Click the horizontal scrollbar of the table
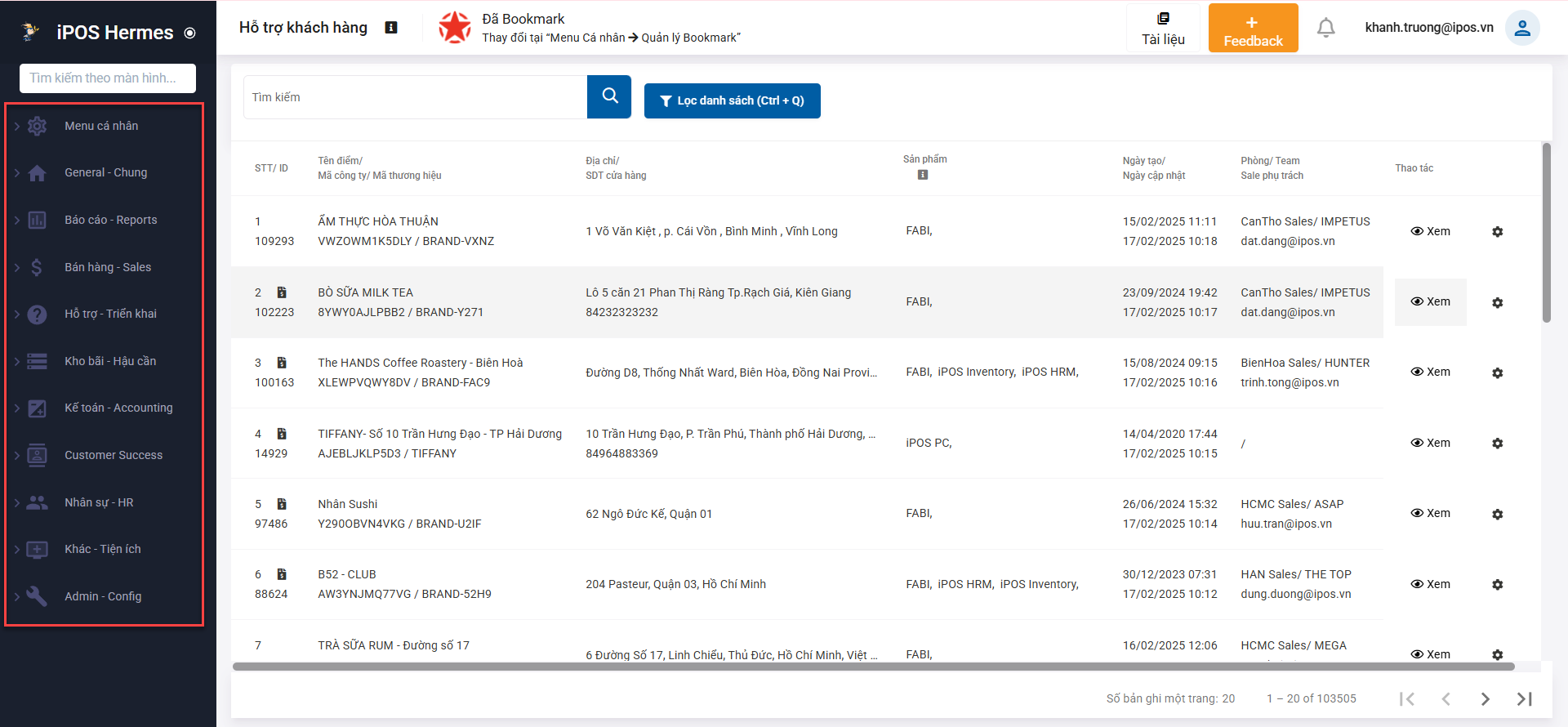Viewport: 1568px width, 727px height. tap(874, 667)
